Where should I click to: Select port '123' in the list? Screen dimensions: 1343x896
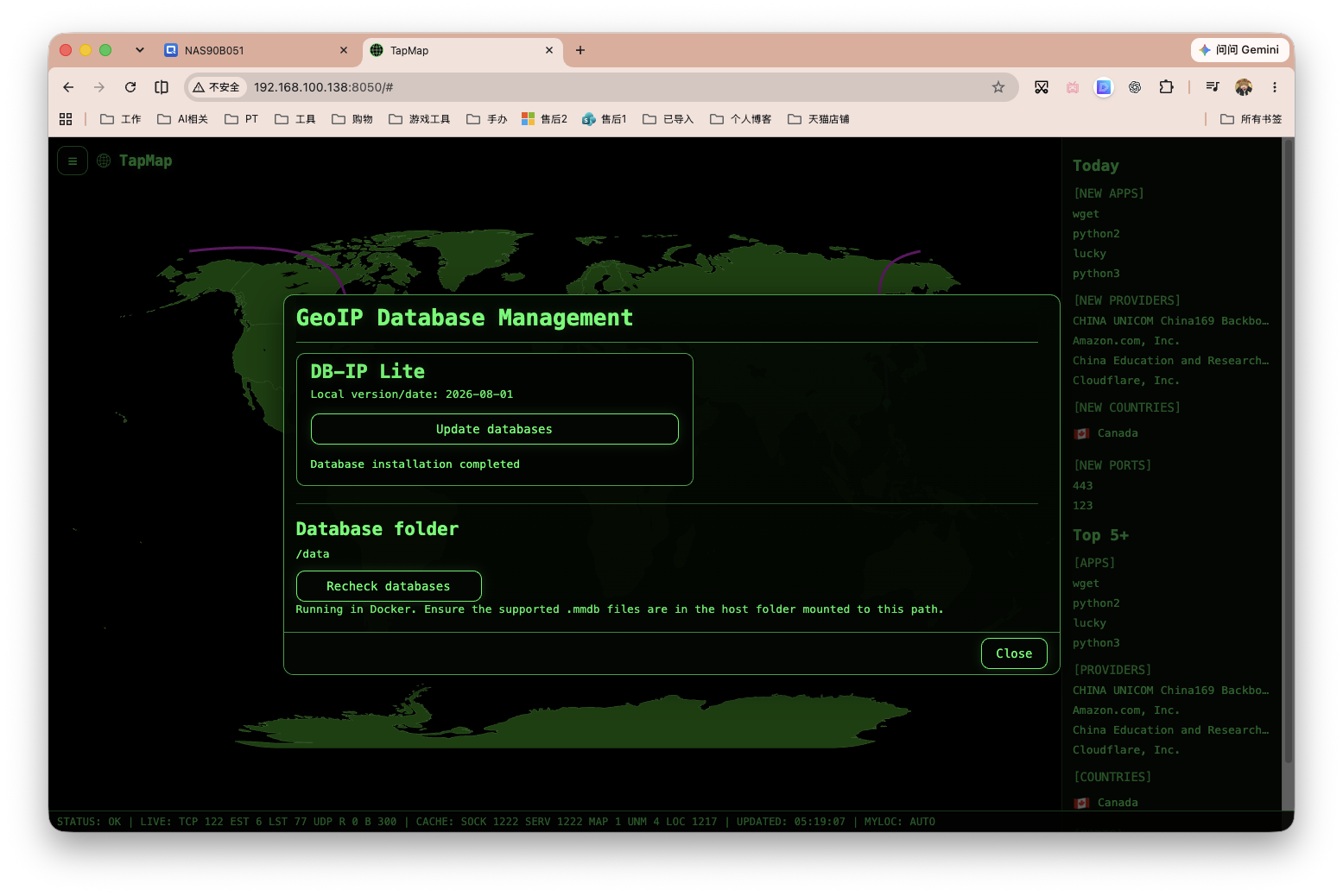pos(1083,506)
